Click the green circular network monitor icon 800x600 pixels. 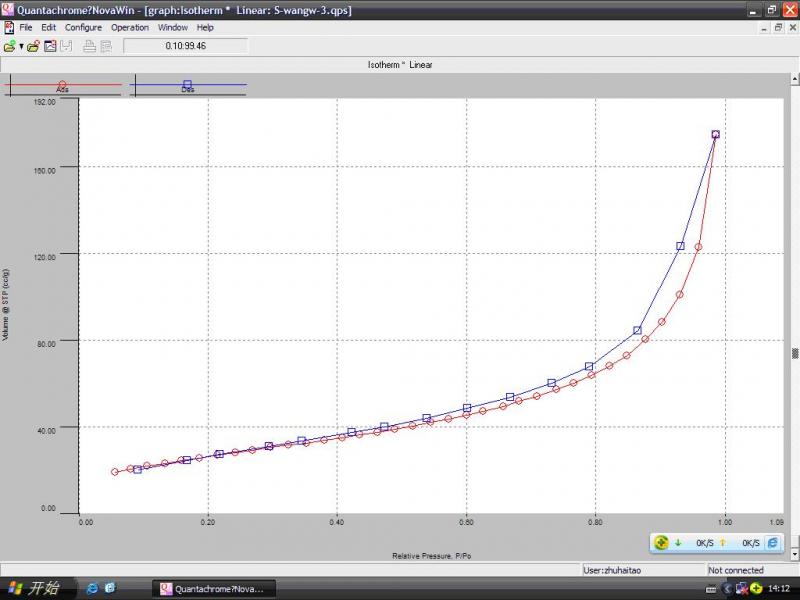[661, 543]
